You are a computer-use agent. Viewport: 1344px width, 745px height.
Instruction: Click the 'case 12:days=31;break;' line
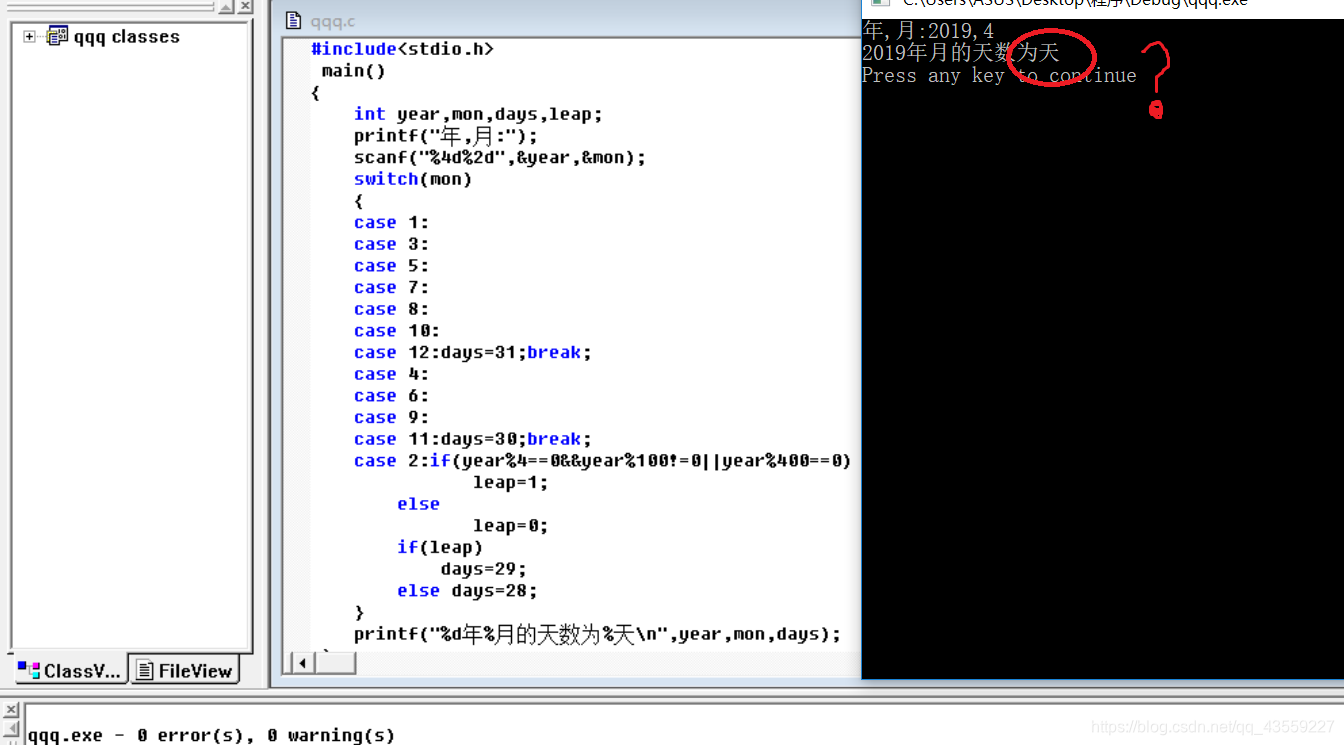(x=473, y=352)
